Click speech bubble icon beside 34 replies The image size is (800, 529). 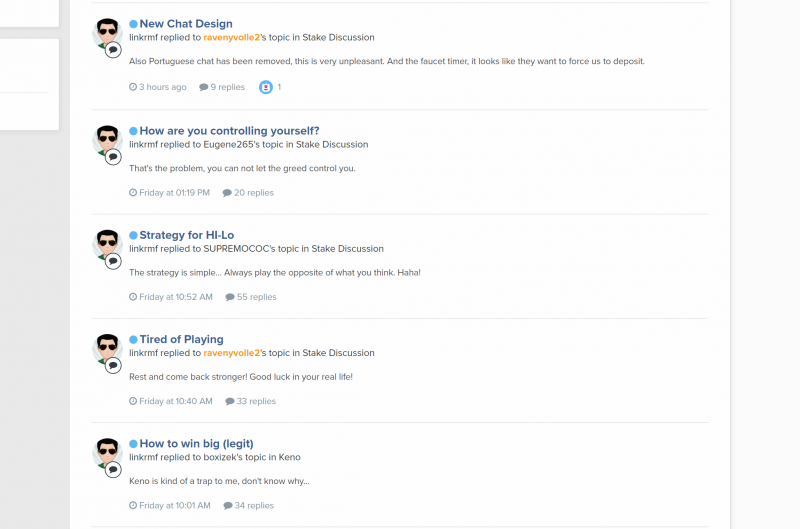point(228,506)
